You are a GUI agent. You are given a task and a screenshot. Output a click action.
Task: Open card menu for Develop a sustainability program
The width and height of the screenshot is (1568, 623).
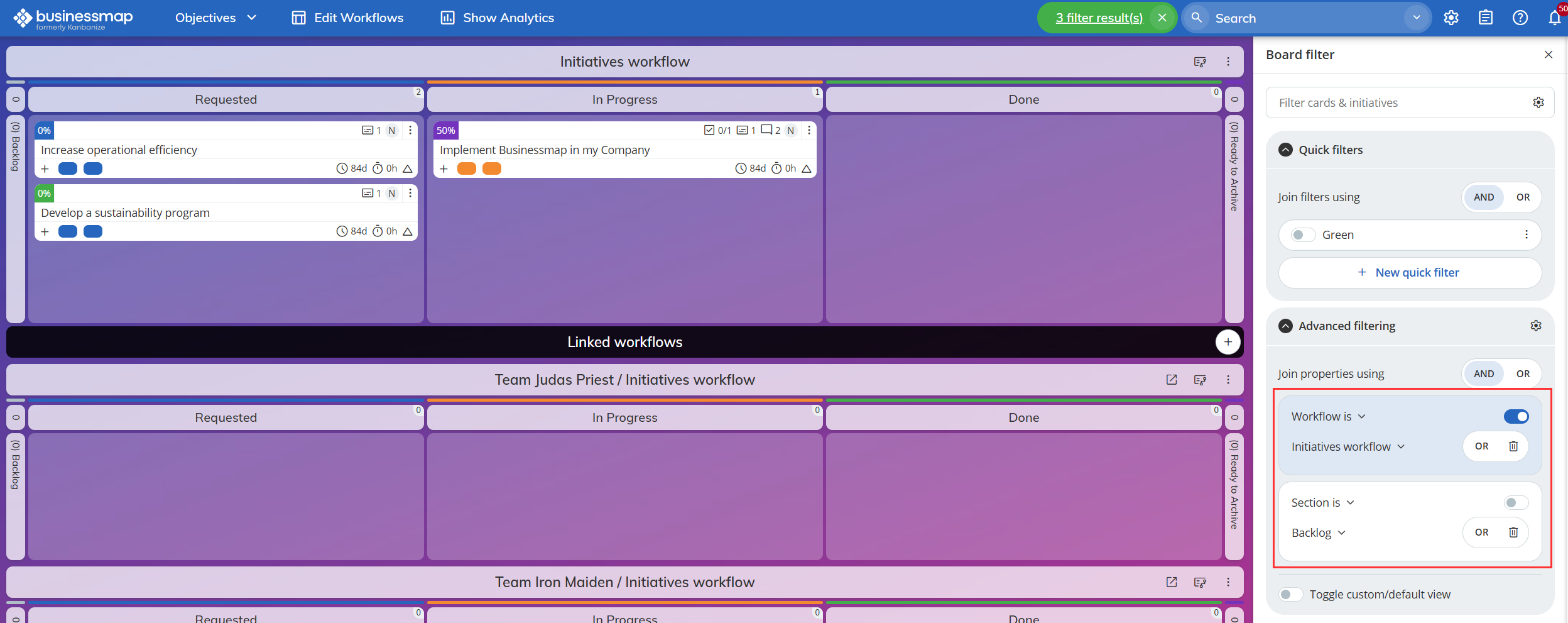click(410, 193)
